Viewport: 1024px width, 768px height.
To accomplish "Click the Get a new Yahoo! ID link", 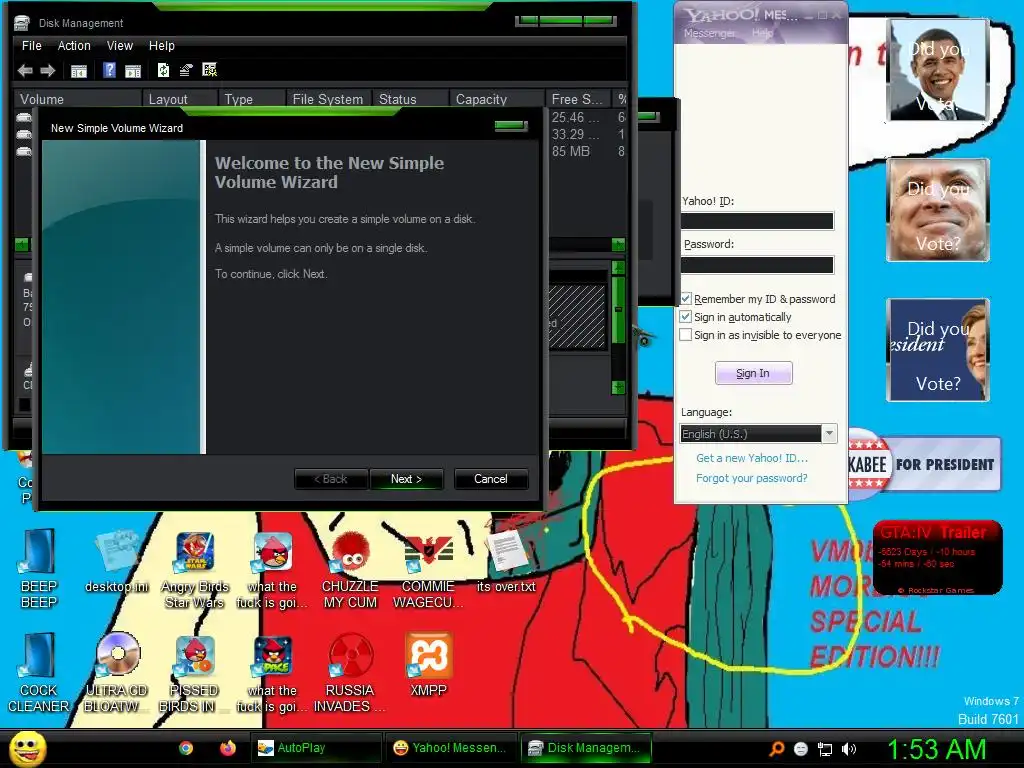I will 752,458.
